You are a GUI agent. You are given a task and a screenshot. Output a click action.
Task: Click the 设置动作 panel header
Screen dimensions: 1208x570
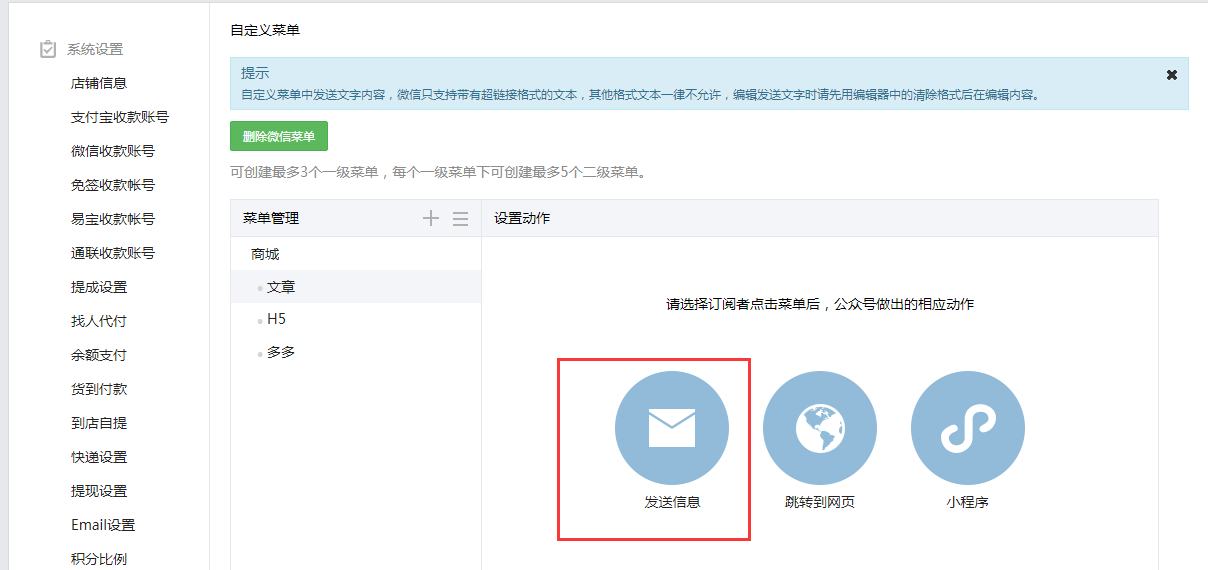tap(522, 218)
